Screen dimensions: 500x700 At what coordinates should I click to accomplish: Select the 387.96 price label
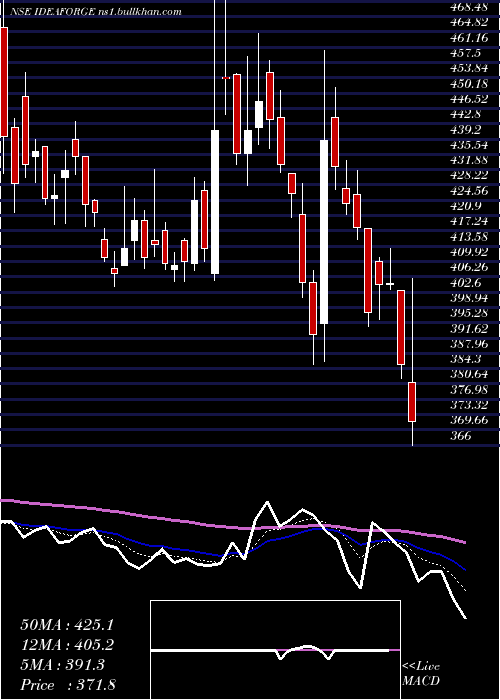[469, 343]
